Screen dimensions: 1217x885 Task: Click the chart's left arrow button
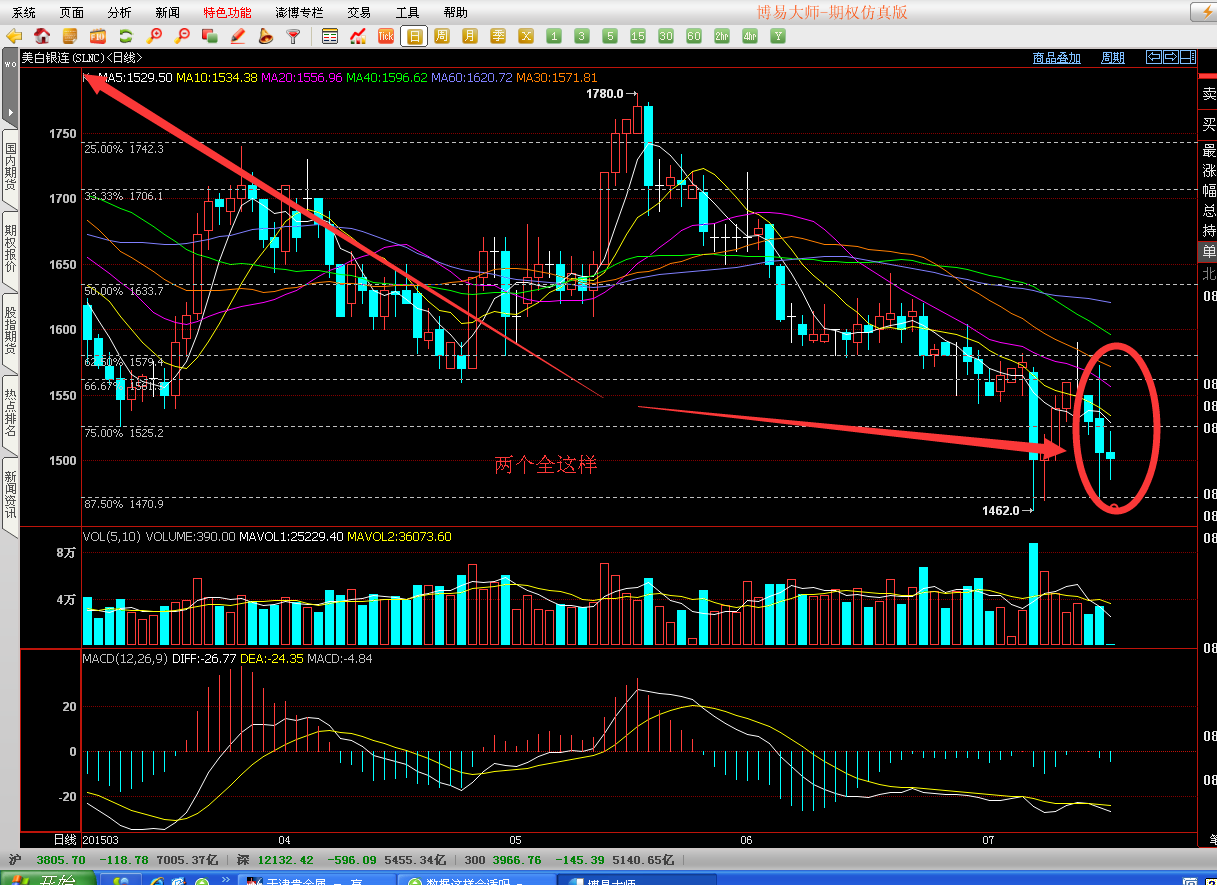tap(1154, 57)
